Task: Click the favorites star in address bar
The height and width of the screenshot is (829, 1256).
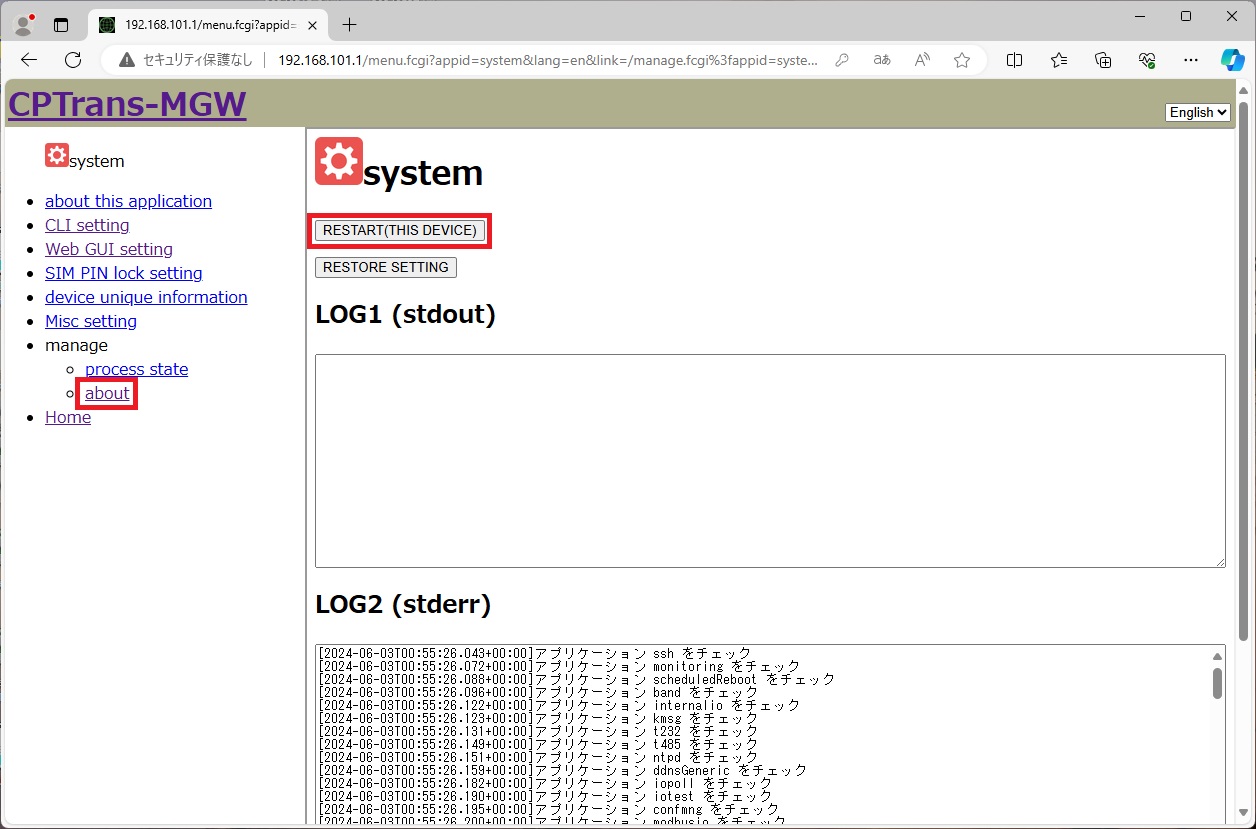Action: (961, 60)
